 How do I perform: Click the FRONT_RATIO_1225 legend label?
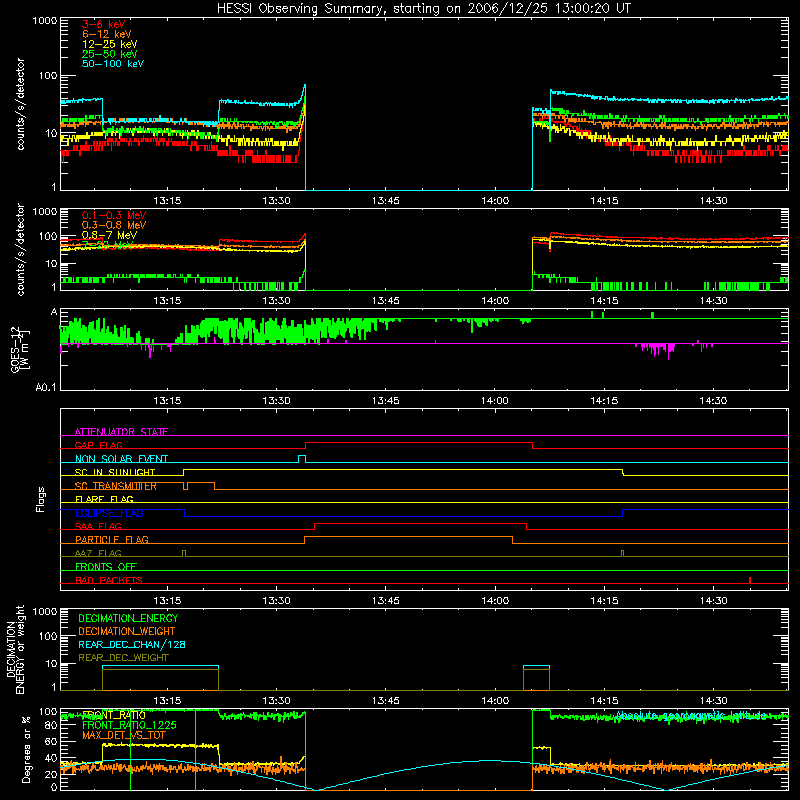coord(129,725)
